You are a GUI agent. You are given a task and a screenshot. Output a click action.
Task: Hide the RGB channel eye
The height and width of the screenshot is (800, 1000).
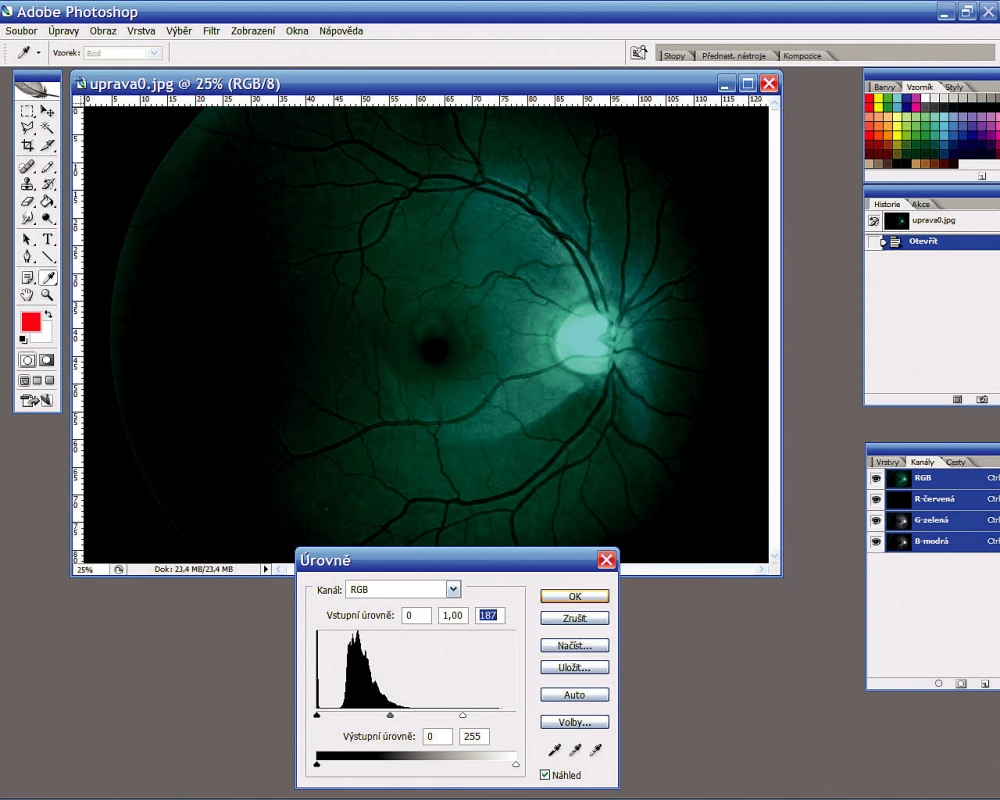(876, 478)
